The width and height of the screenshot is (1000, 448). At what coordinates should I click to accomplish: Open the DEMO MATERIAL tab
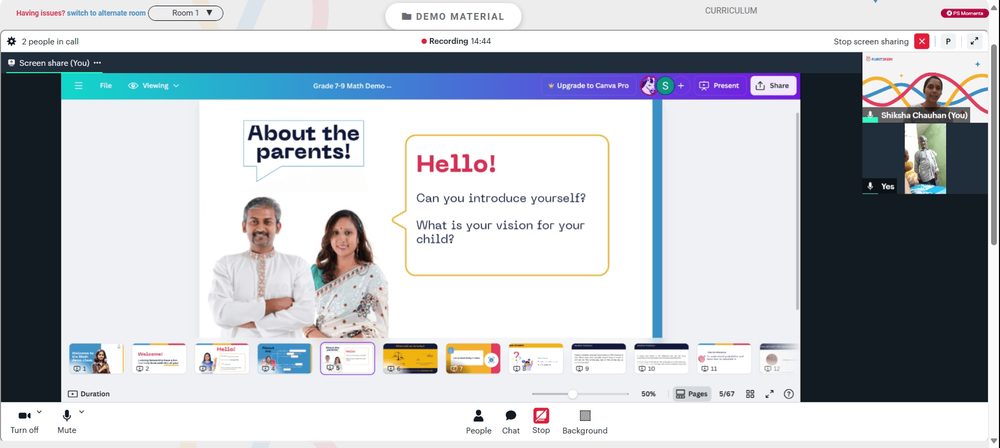coord(453,17)
